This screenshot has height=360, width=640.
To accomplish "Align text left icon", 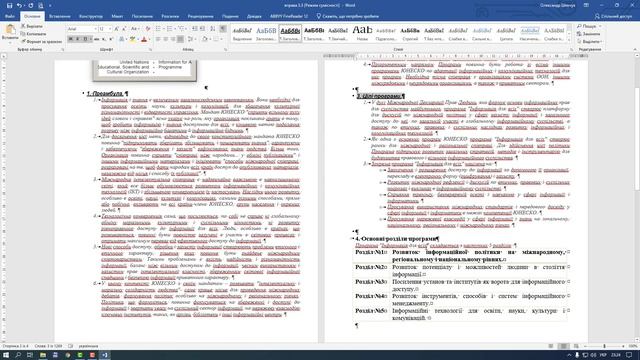I will pyautogui.click(x=158, y=39).
